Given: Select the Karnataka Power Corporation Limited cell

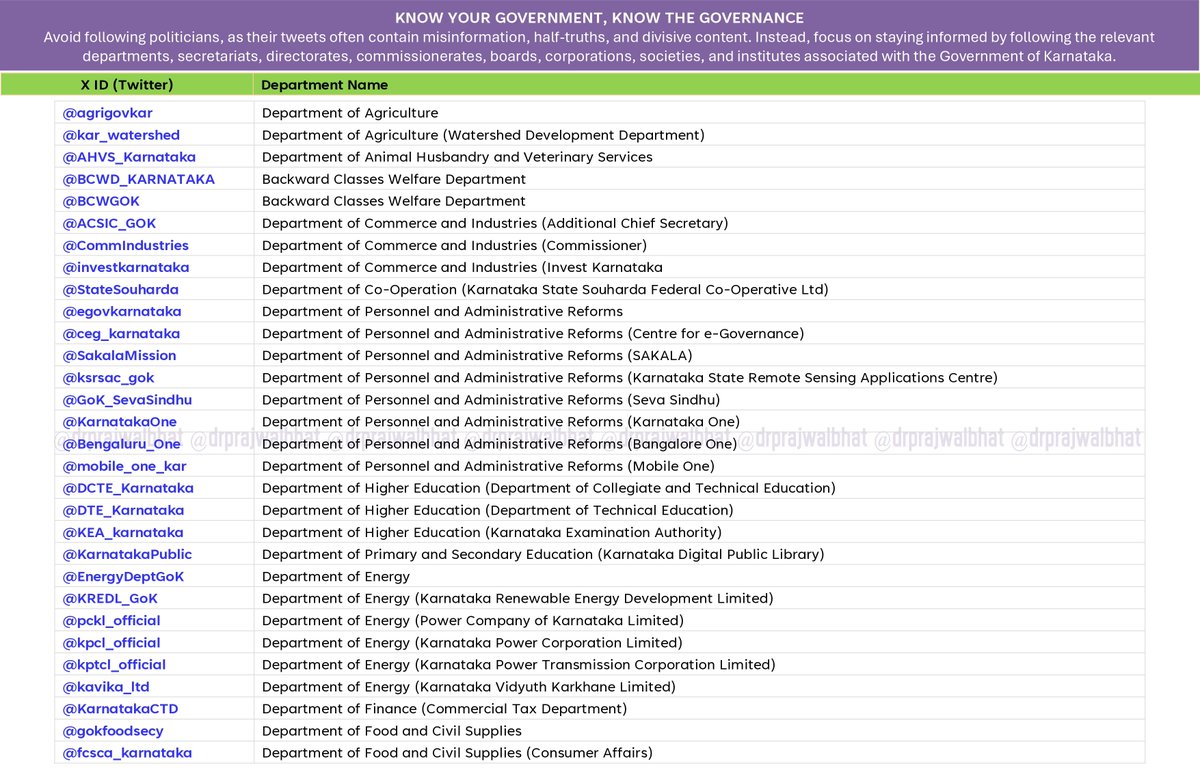Looking at the screenshot, I should click(699, 642).
